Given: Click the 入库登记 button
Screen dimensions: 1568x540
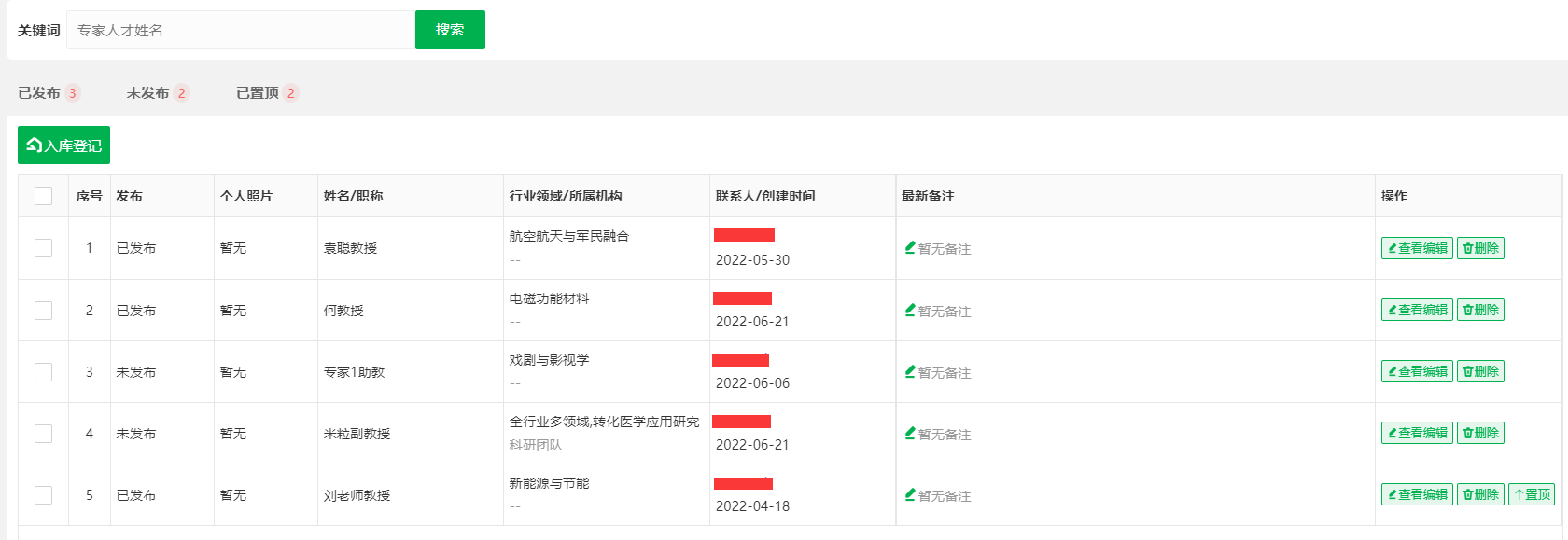Looking at the screenshot, I should (x=63, y=145).
